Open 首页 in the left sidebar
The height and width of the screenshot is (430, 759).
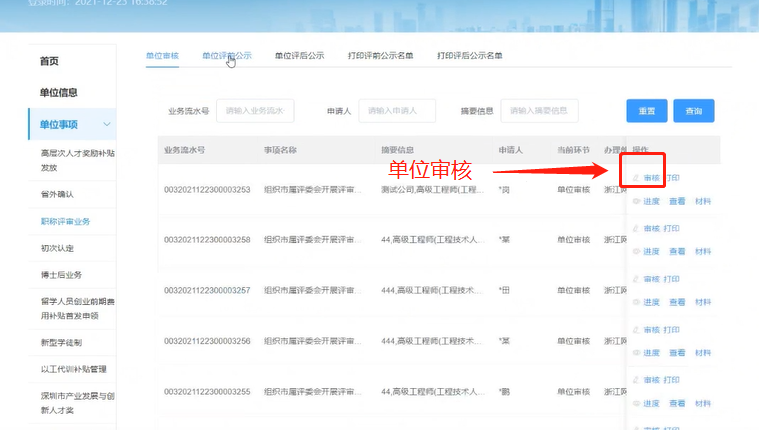[x=49, y=61]
